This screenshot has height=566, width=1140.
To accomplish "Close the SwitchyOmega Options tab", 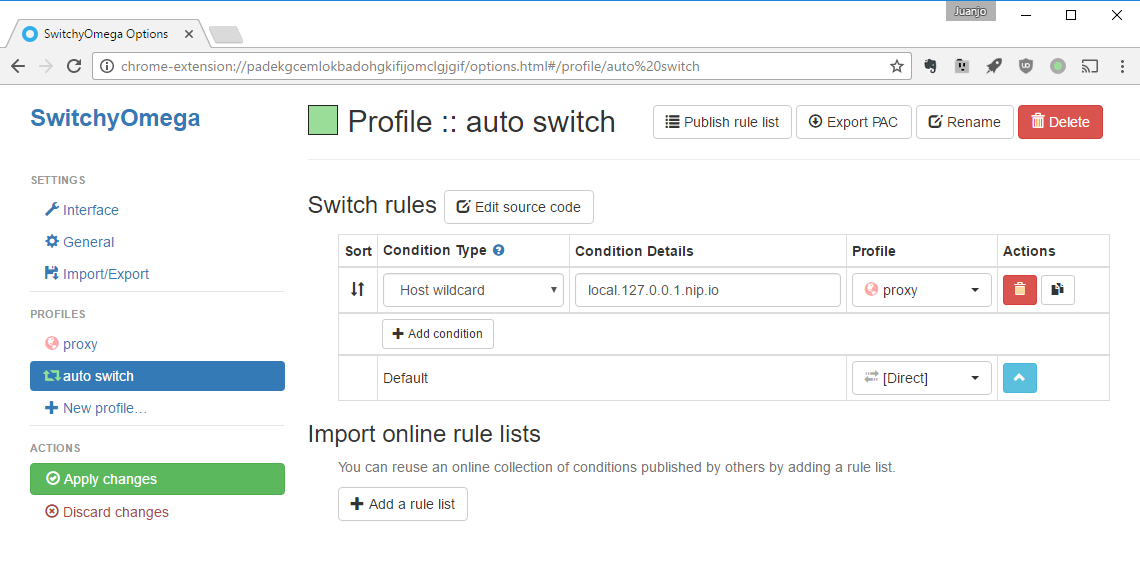I will click(x=188, y=33).
